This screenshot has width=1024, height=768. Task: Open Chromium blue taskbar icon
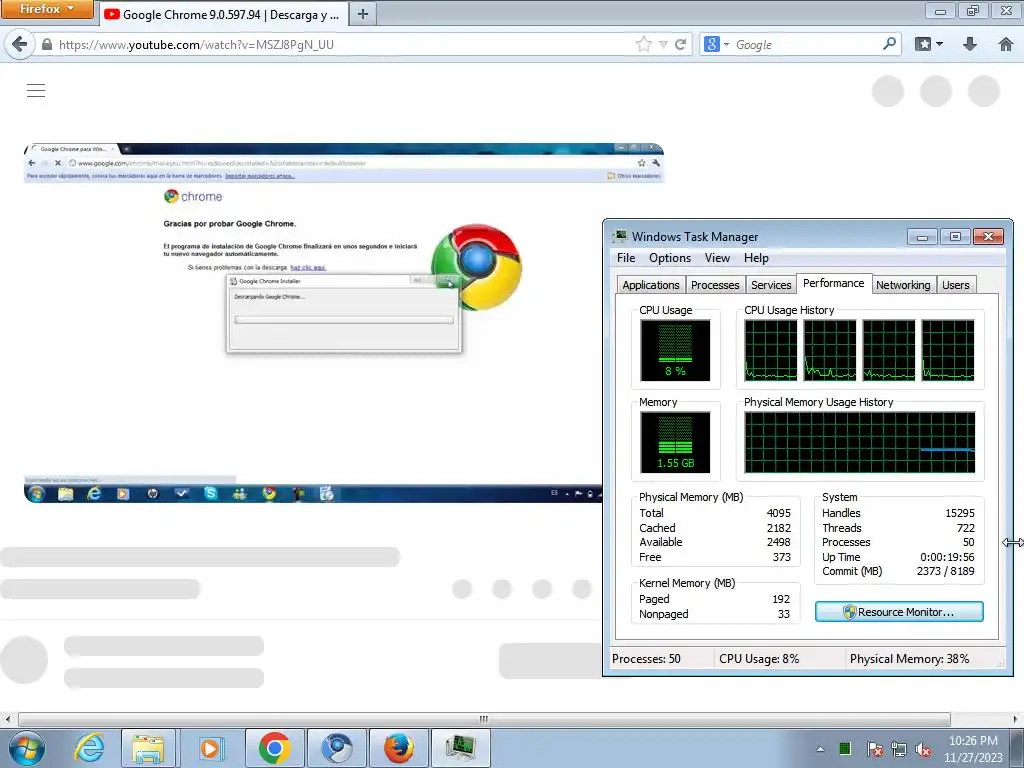pos(337,748)
